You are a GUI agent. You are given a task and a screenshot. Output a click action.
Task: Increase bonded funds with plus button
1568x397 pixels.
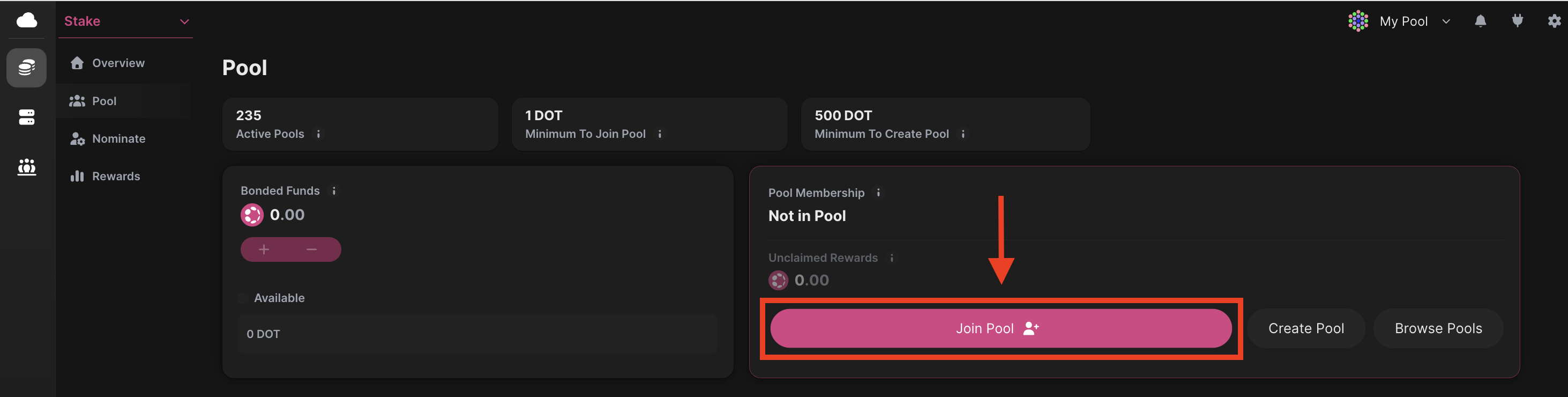[264, 249]
